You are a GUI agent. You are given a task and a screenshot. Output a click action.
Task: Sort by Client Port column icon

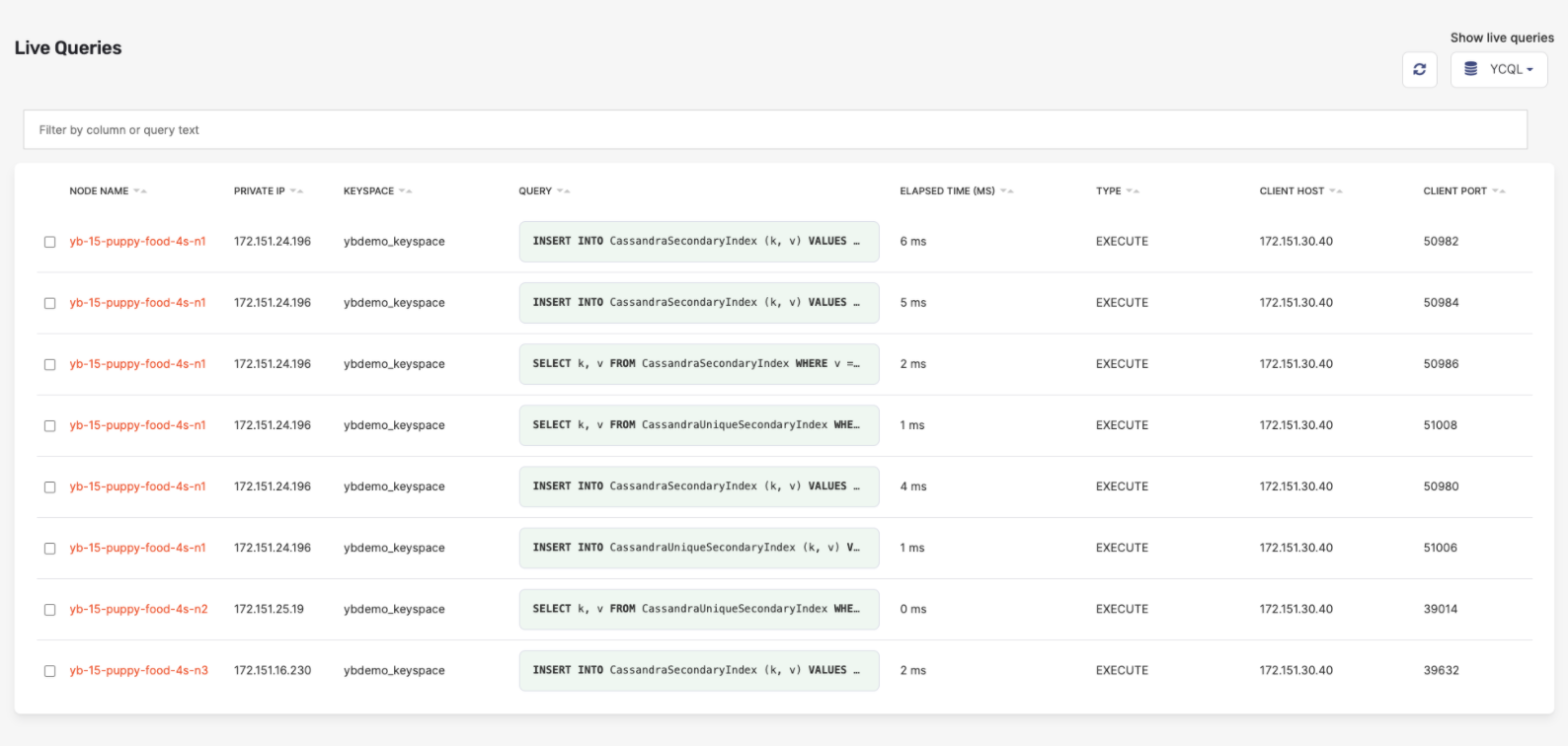pos(1498,191)
